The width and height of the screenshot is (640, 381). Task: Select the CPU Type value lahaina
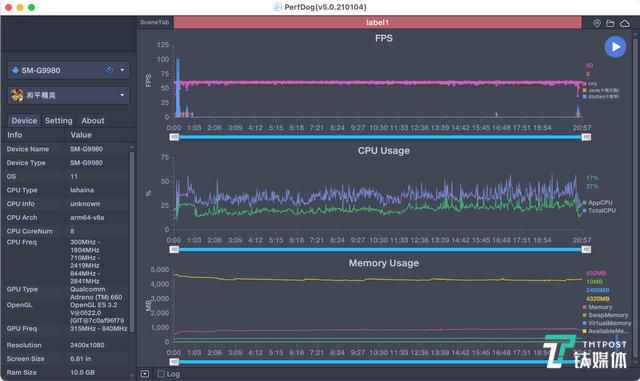82,190
